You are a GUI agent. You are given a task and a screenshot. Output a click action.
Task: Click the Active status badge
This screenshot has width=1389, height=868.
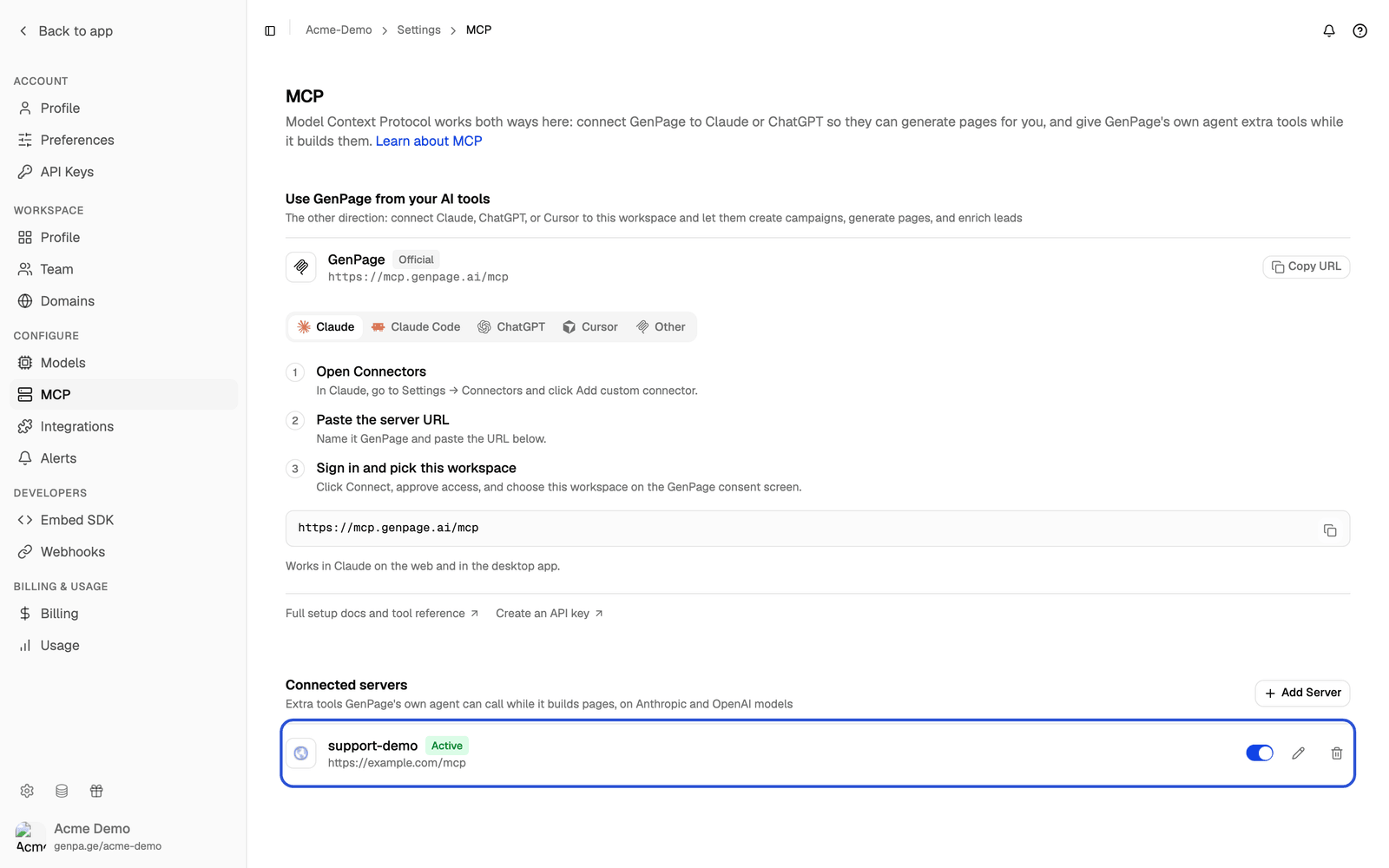point(447,746)
